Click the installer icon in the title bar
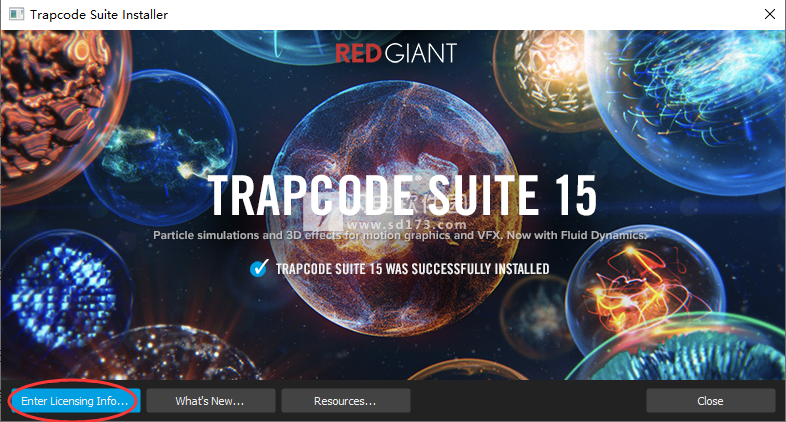This screenshot has width=786, height=422. click(15, 15)
